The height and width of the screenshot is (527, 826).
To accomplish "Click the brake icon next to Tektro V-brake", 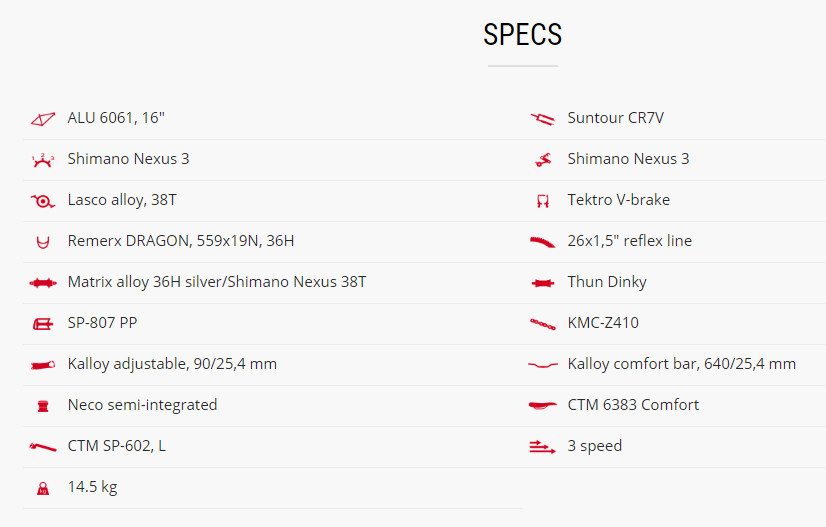I will (x=543, y=201).
